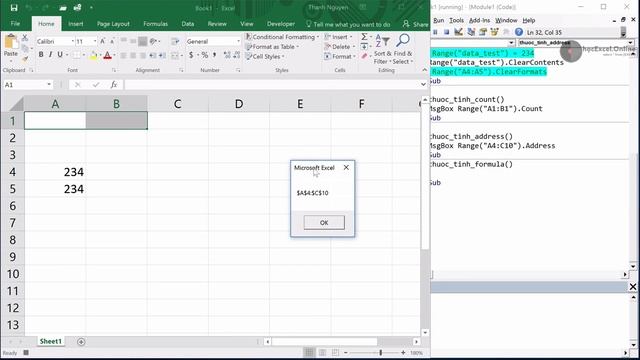This screenshot has height=360, width=640.
Task: Open the Name Box dropdown arrow
Action: (x=49, y=84)
